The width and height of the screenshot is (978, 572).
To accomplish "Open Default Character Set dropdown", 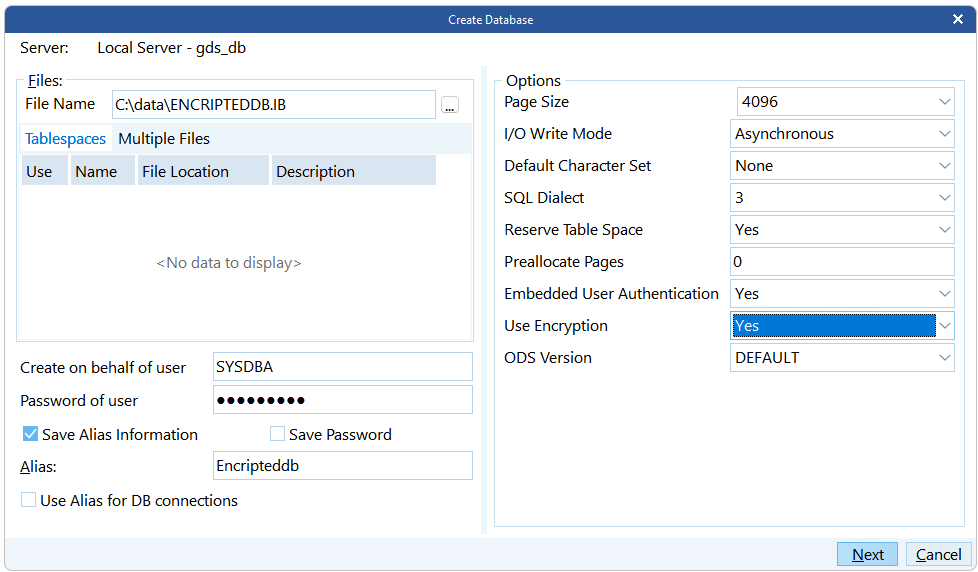I will pos(944,166).
